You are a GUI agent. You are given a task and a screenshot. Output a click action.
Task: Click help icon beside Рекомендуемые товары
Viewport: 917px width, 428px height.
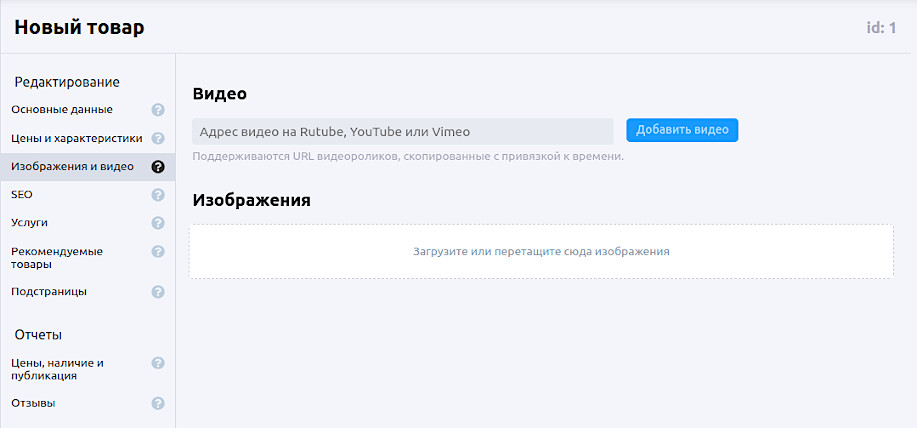coord(158,252)
